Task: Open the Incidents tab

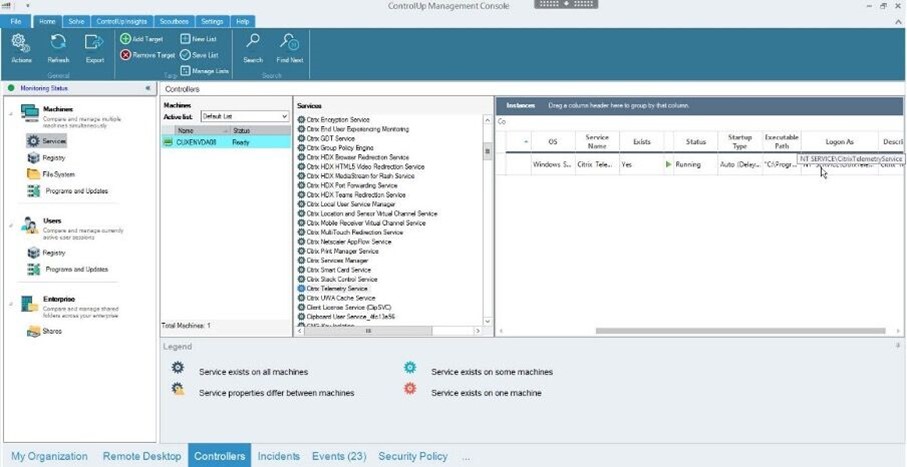Action: [279, 457]
